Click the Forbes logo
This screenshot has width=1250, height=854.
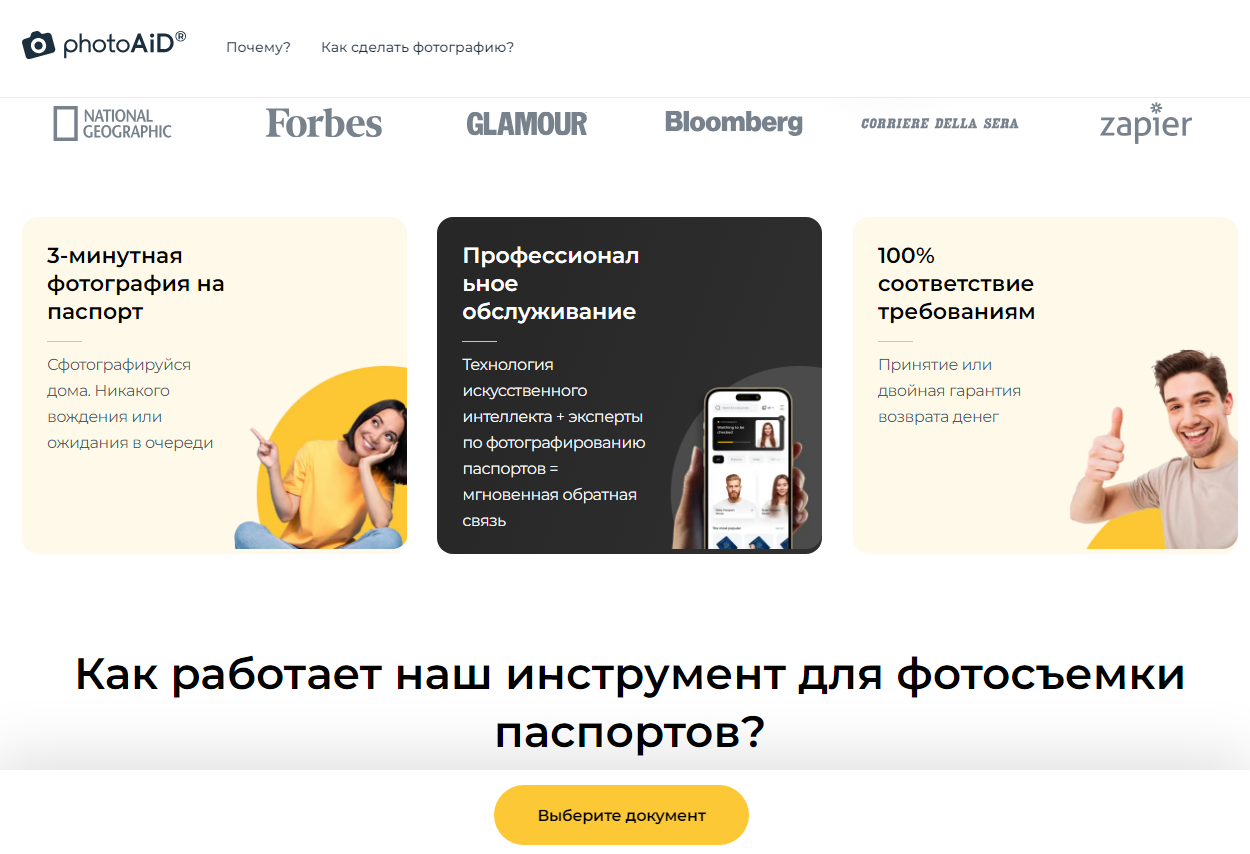(x=324, y=123)
